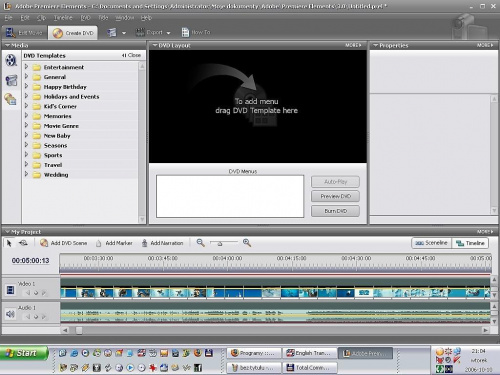Click the timeline zoom slider

coord(220,244)
